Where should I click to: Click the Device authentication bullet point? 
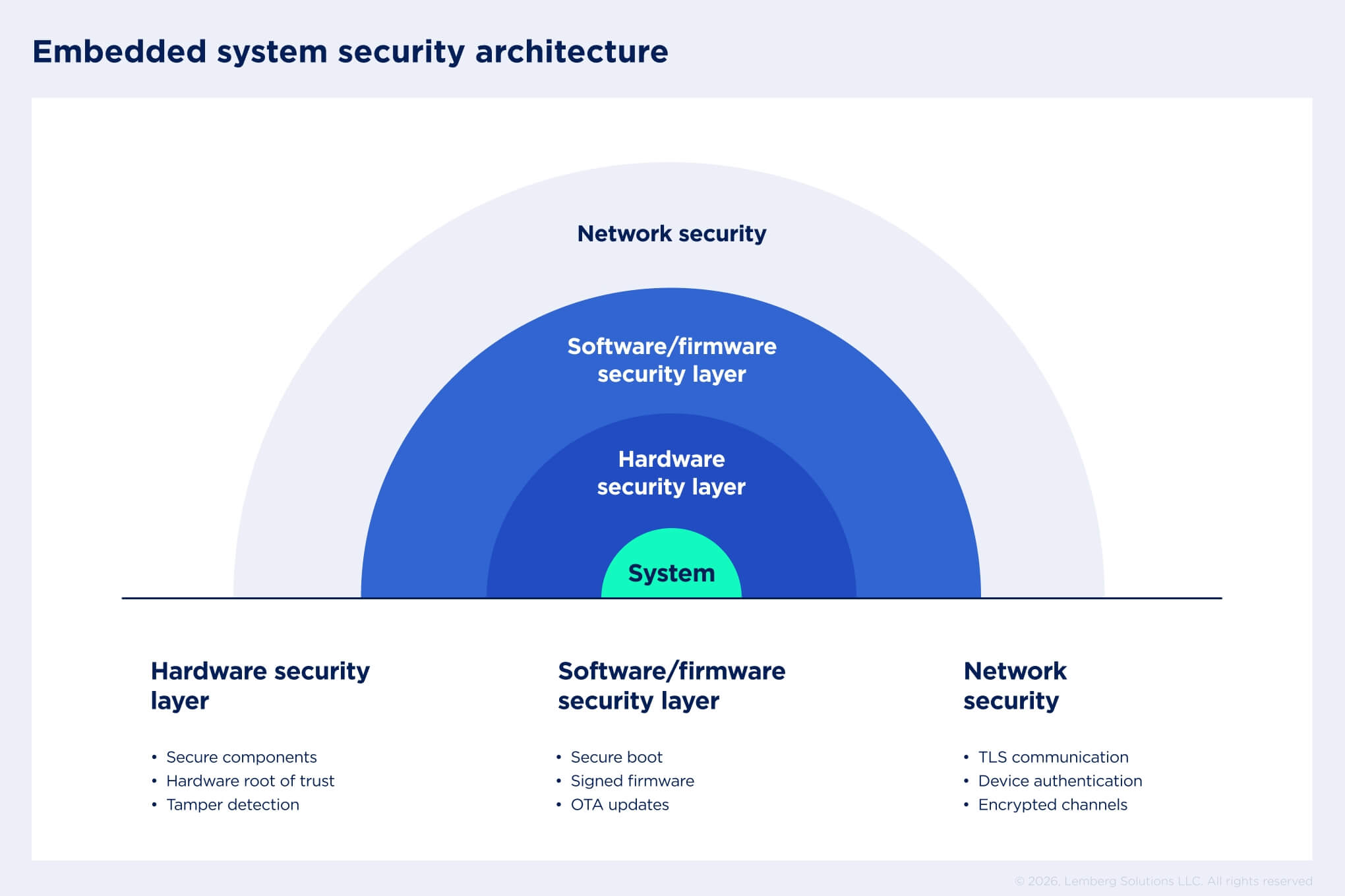coord(1059,781)
